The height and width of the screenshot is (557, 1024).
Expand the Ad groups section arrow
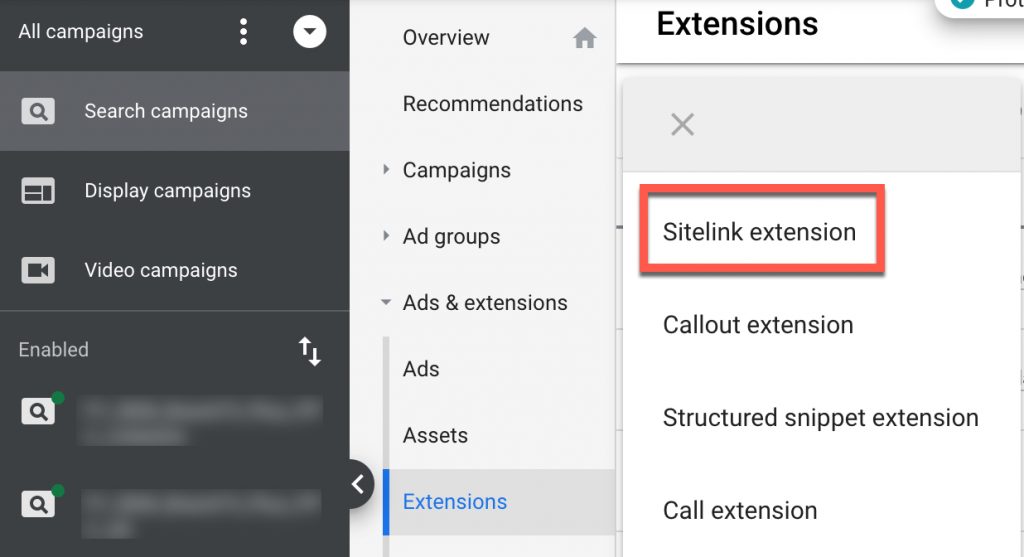pyautogui.click(x=386, y=236)
